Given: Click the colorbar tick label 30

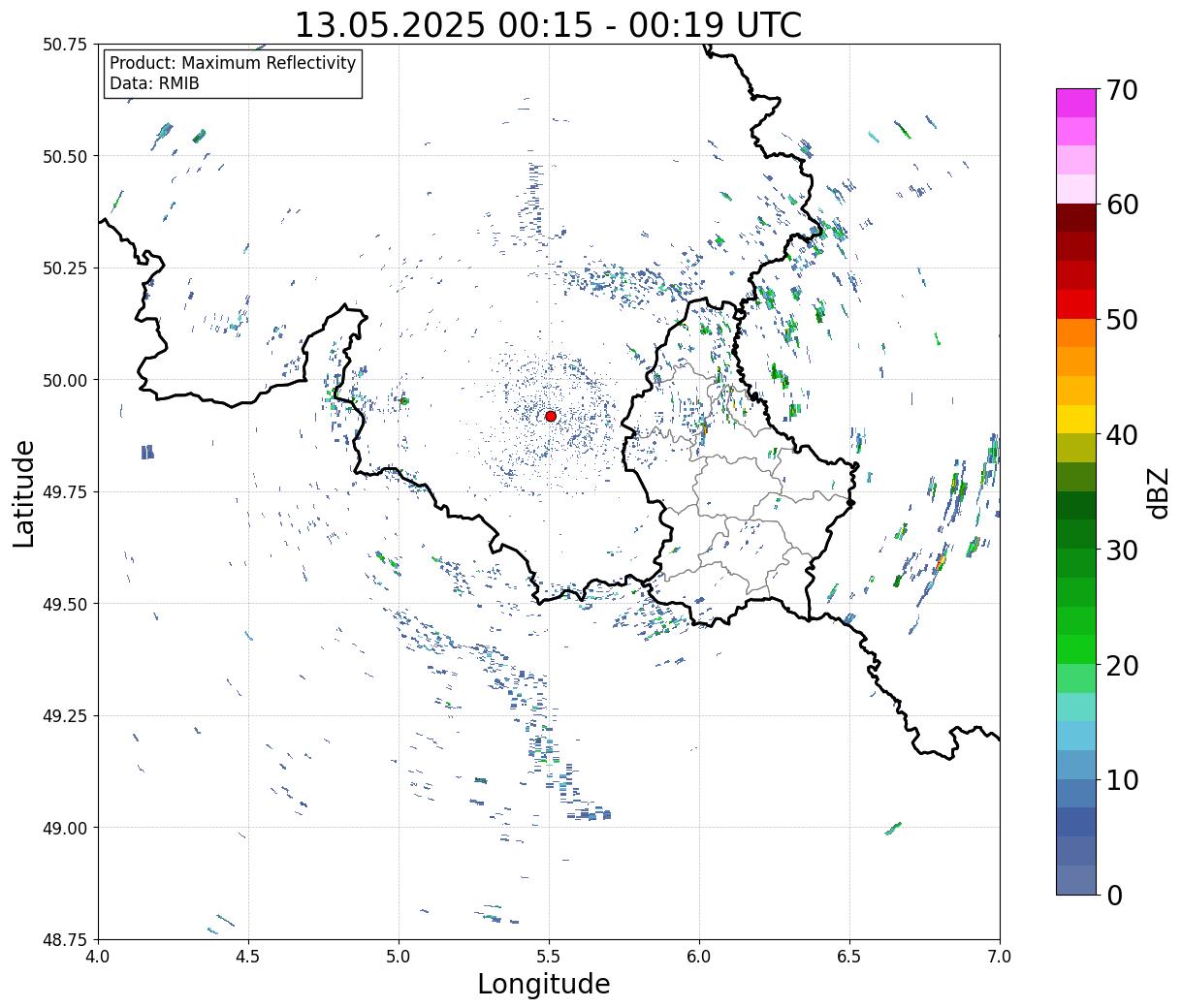Looking at the screenshot, I should (1122, 551).
